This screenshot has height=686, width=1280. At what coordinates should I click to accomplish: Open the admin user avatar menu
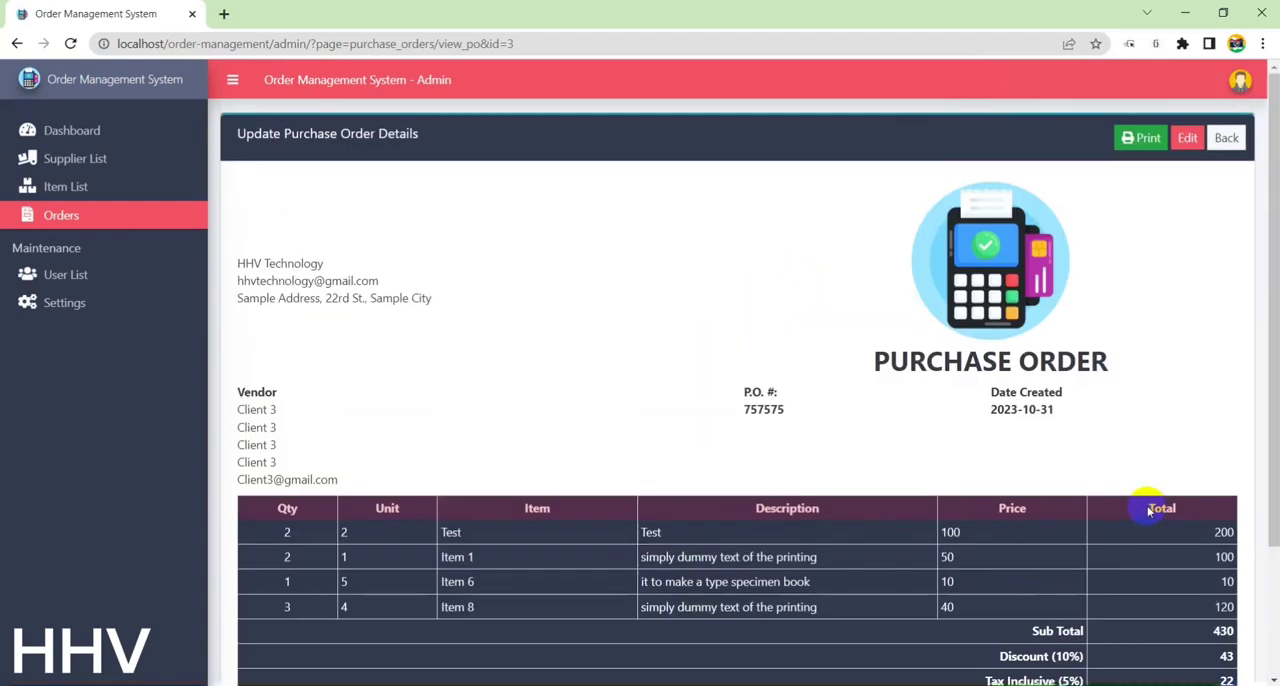pyautogui.click(x=1240, y=80)
